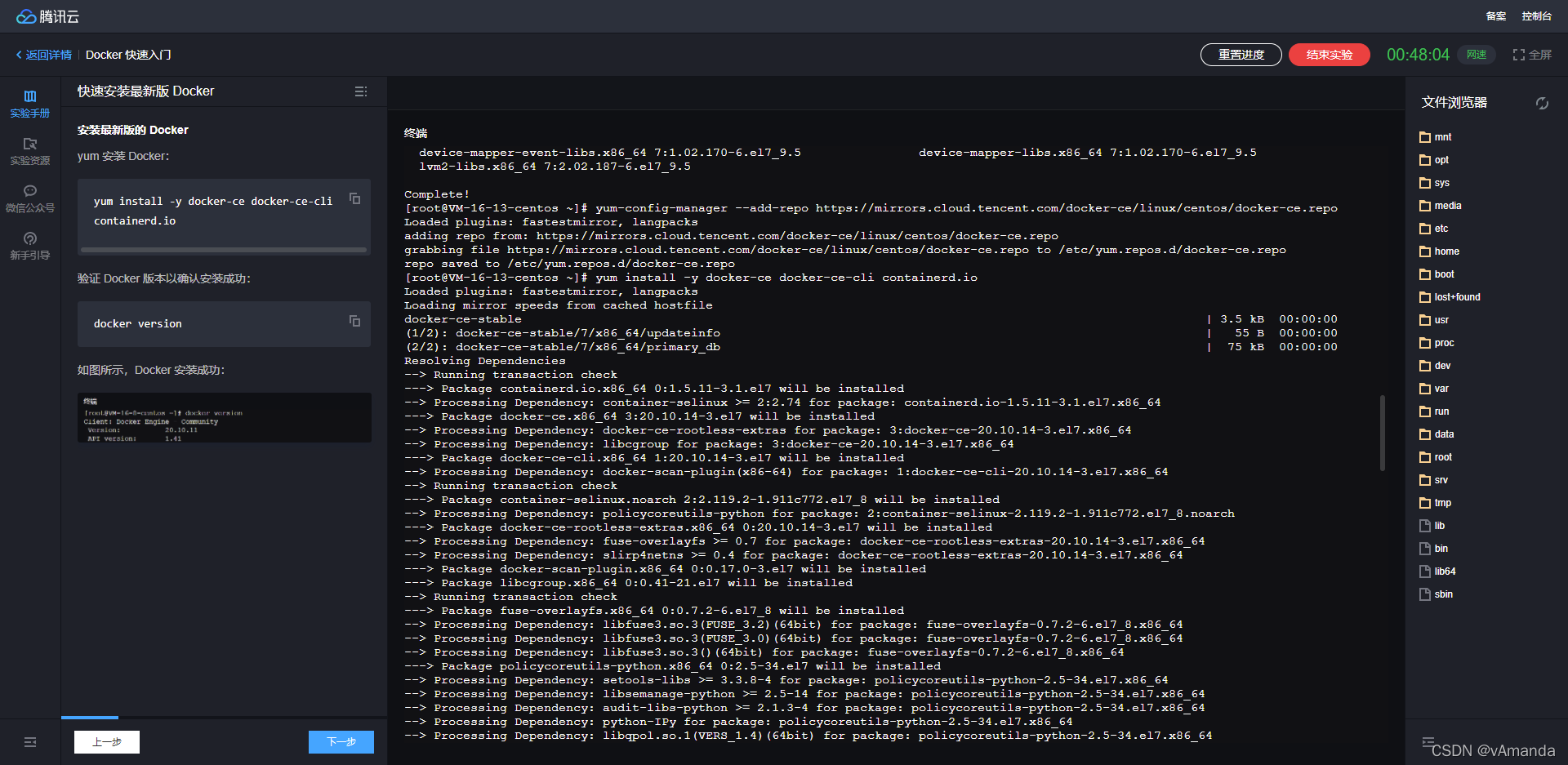Viewport: 1568px width, 765px height.
Task: Open the dev folder
Action: click(x=1435, y=366)
